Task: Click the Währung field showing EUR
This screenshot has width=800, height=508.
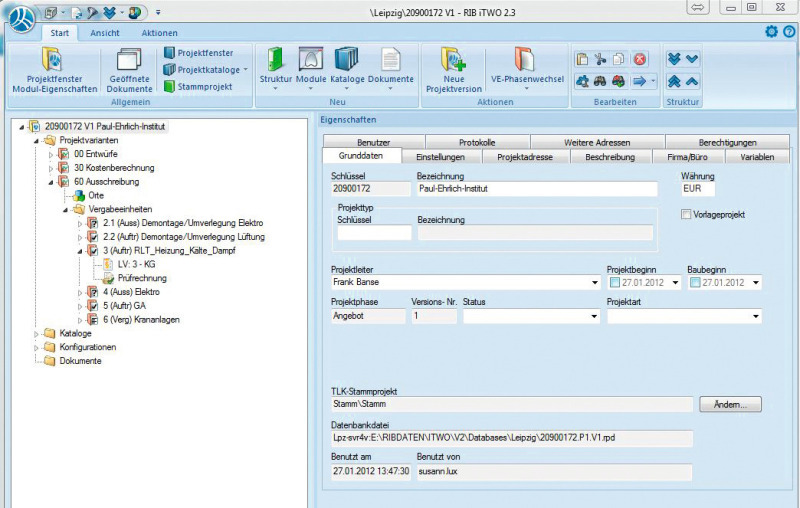Action: [x=698, y=189]
